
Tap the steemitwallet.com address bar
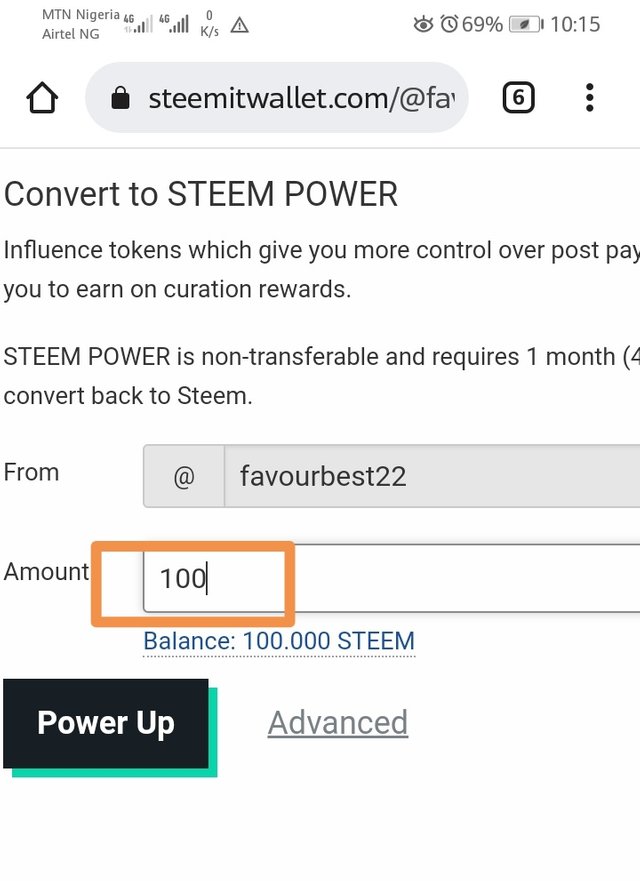click(x=277, y=98)
